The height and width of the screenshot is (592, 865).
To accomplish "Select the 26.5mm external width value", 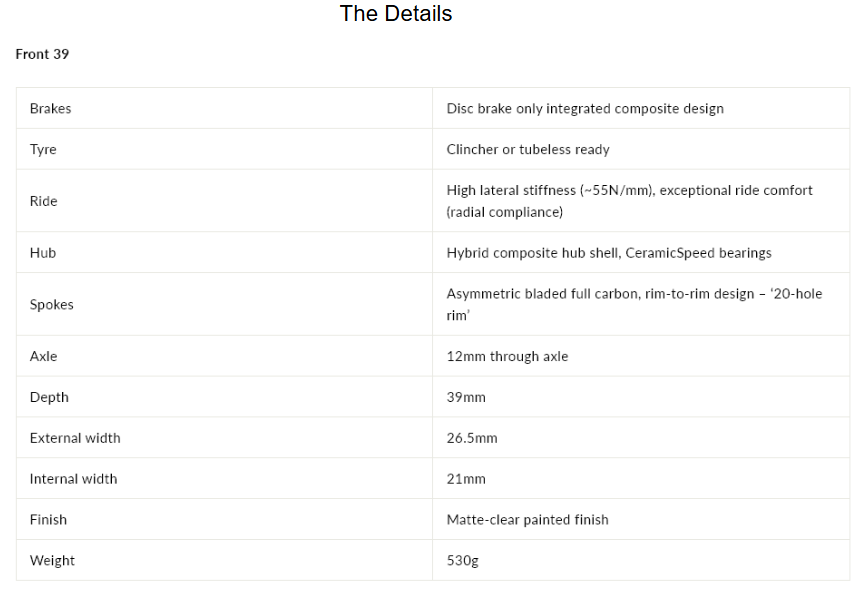I will point(472,438).
